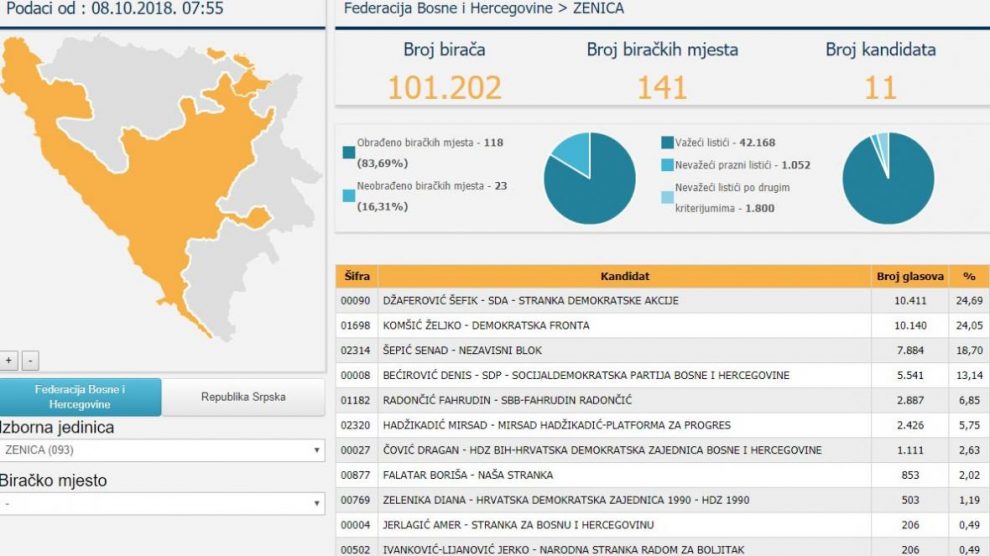
Task: Click the Važeći listići legend swatch
Action: (x=667, y=143)
